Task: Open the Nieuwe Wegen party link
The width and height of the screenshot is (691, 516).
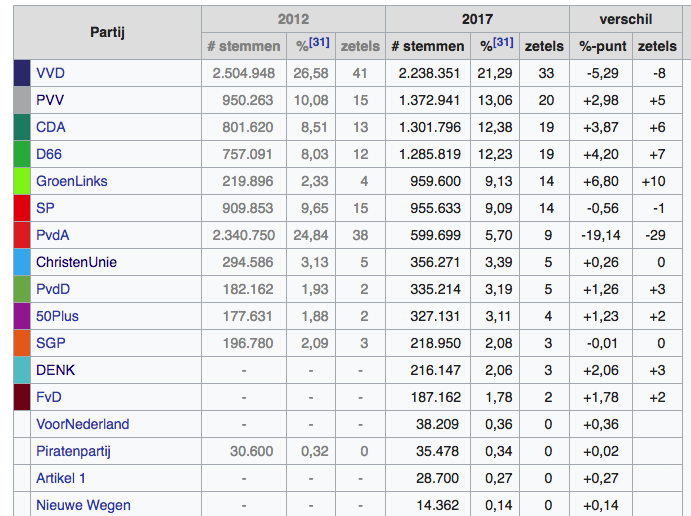Action: pyautogui.click(x=83, y=505)
